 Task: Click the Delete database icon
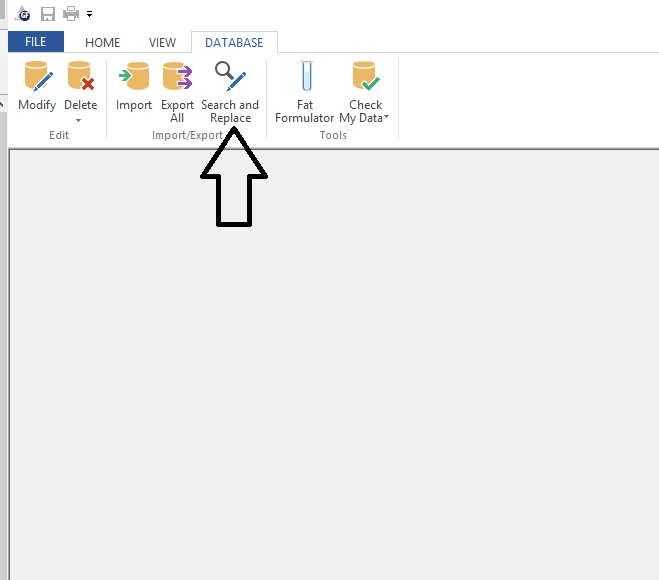[81, 76]
